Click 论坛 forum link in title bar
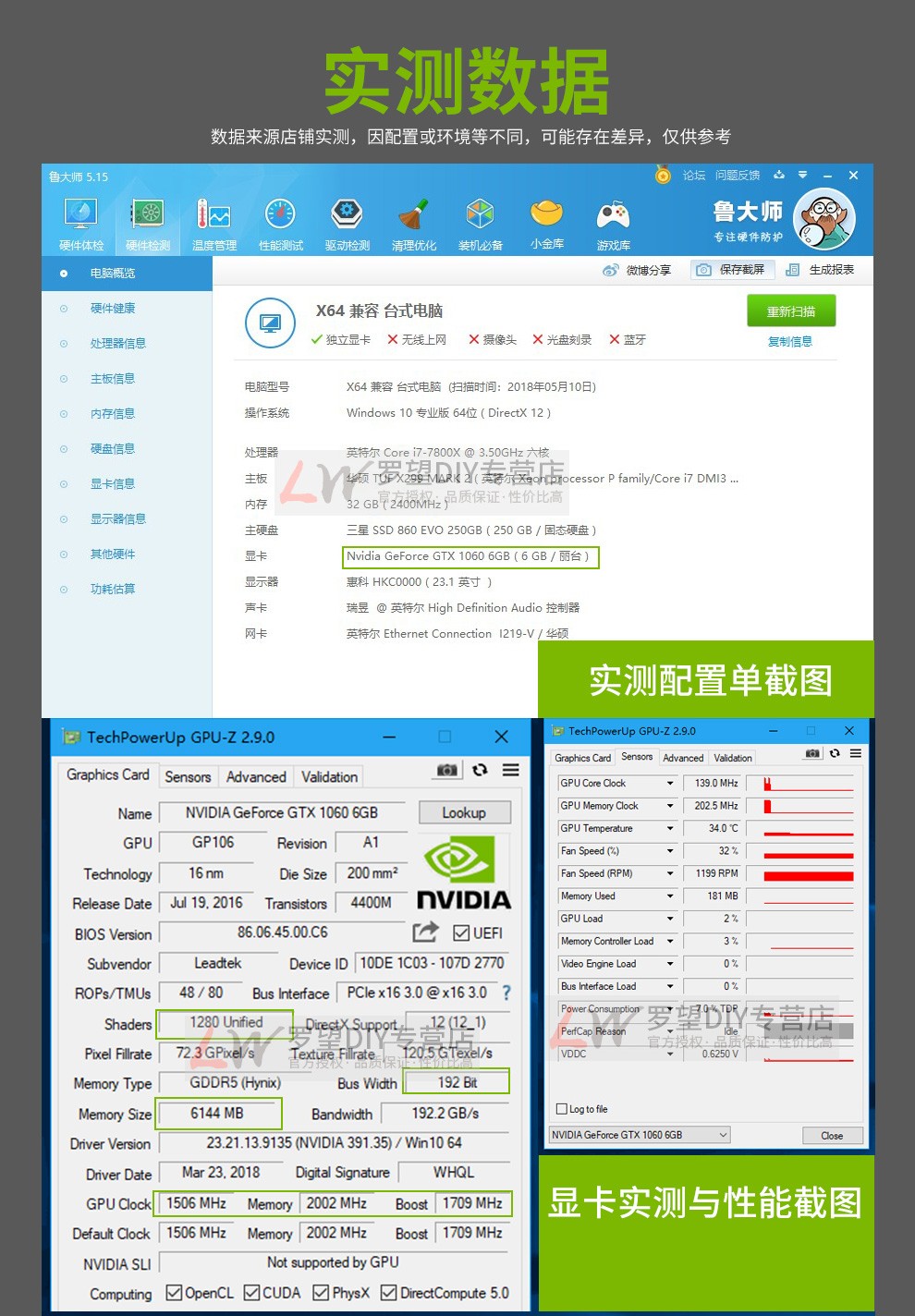 [x=693, y=175]
